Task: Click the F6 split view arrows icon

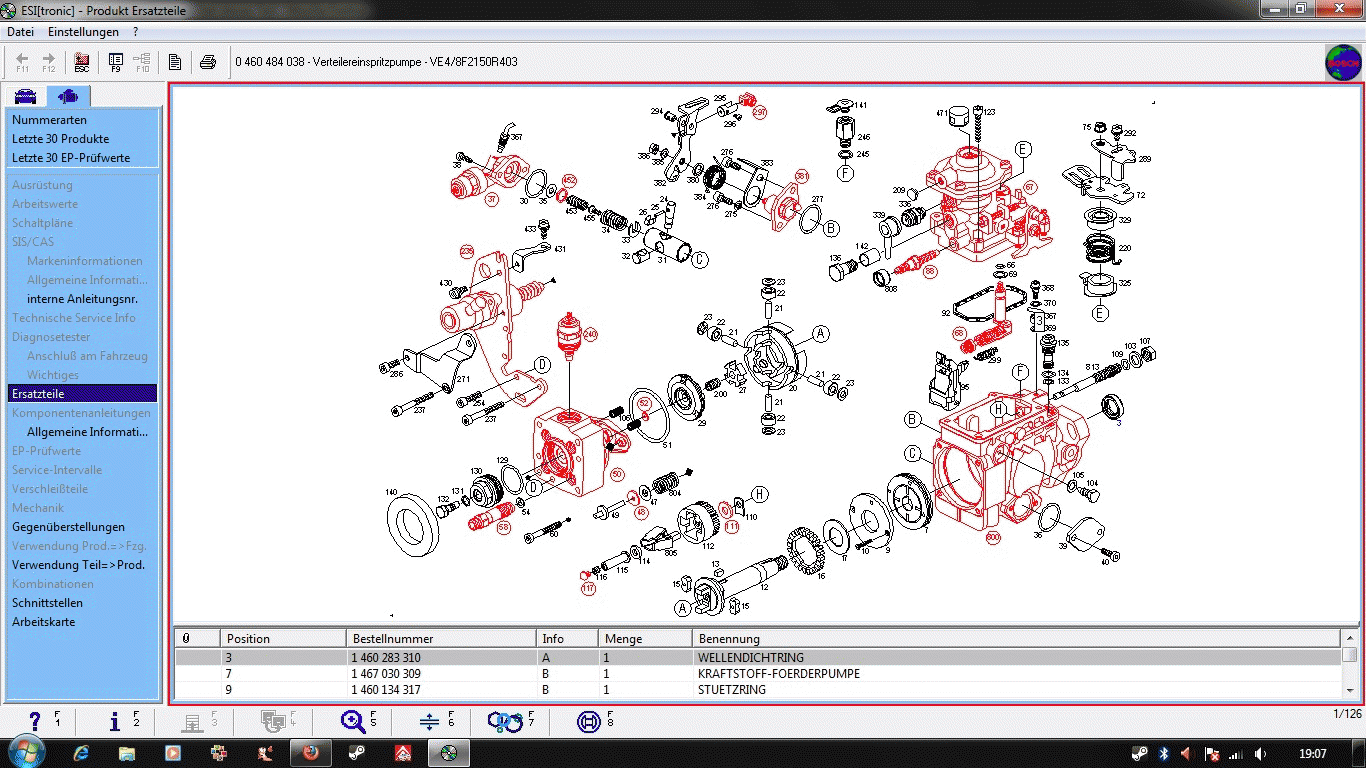Action: 430,721
